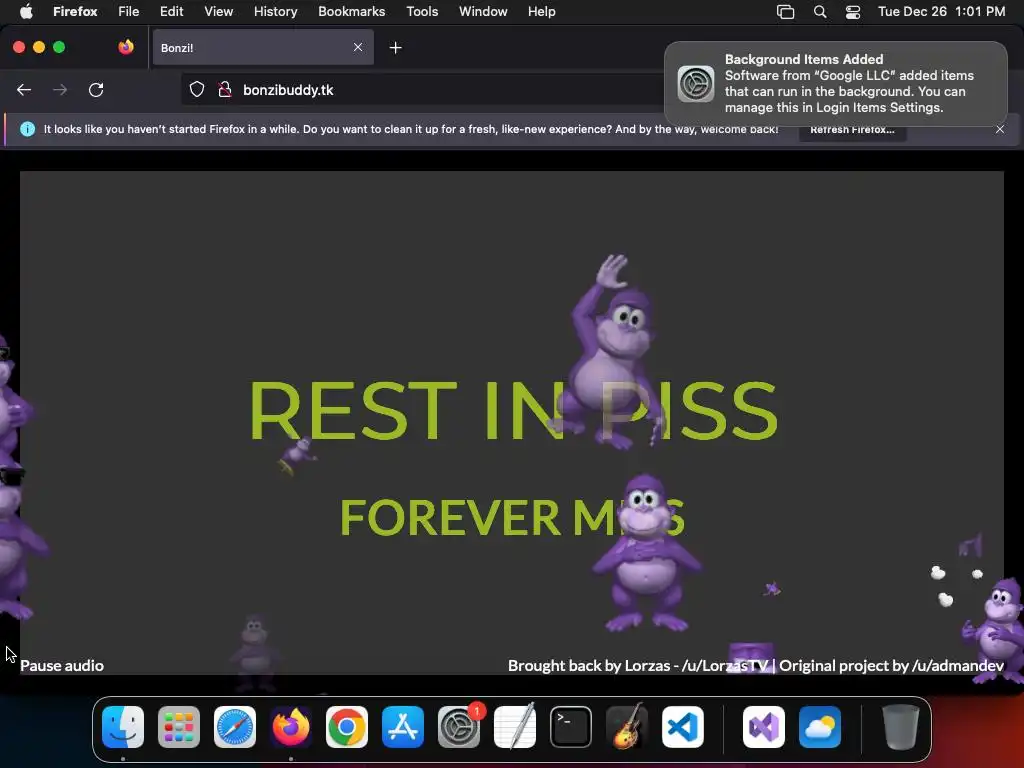Viewport: 1024px width, 768px height.
Task: Open TextEdit from the Dock
Action: [515, 727]
